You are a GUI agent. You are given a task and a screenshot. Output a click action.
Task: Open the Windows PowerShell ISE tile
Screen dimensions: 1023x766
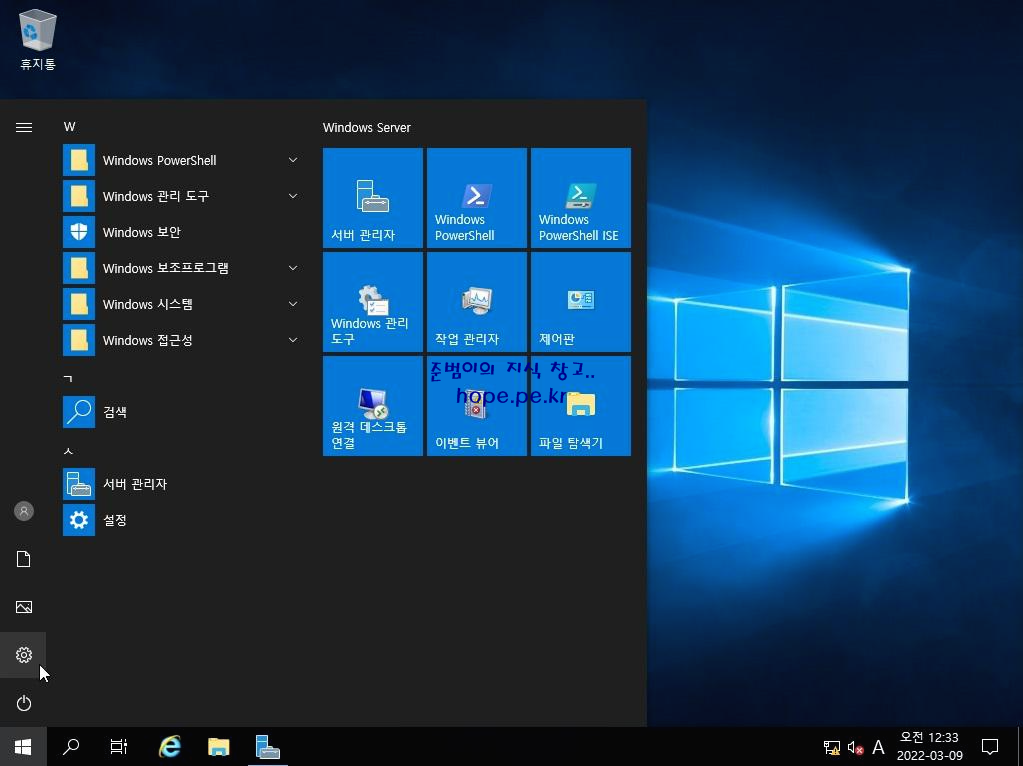pyautogui.click(x=581, y=198)
